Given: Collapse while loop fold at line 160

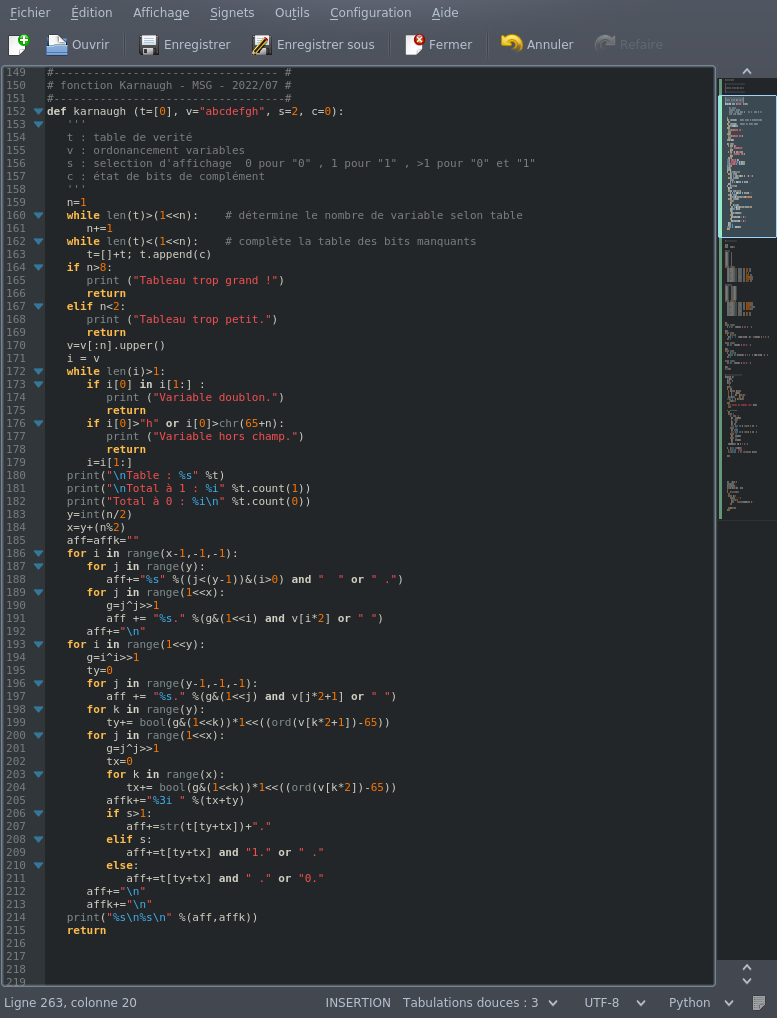Looking at the screenshot, I should point(38,215).
